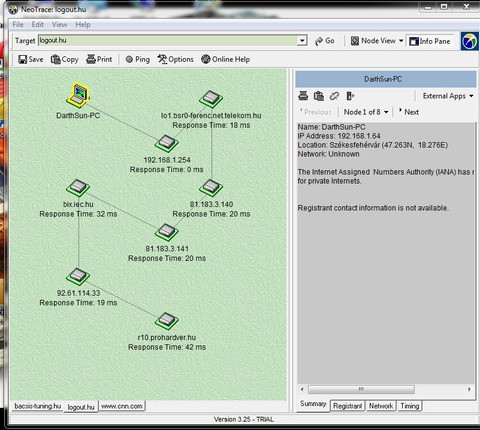
Task: Click the info pane horizontal scrollbar thumb
Action: [361, 389]
